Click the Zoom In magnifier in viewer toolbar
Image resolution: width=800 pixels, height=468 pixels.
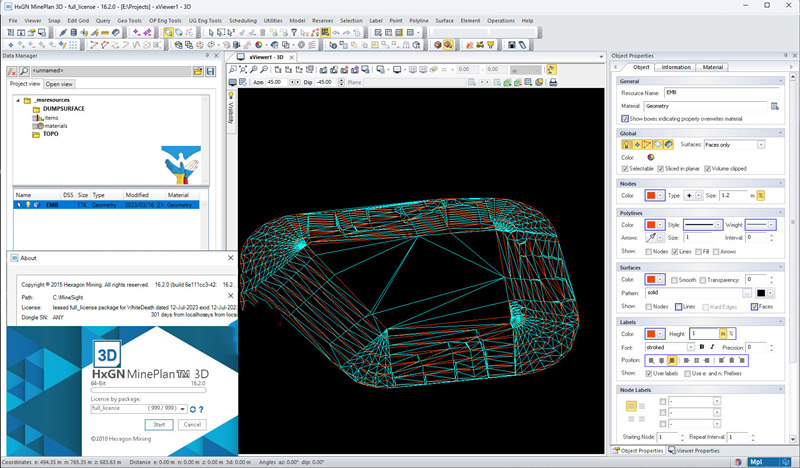[254, 69]
